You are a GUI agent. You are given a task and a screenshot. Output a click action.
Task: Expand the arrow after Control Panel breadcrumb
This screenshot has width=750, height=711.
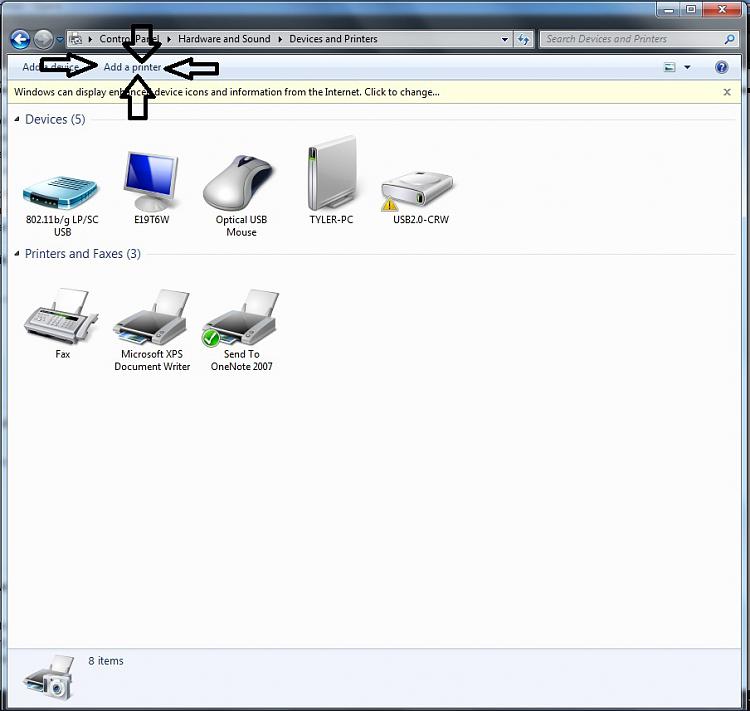(x=169, y=39)
